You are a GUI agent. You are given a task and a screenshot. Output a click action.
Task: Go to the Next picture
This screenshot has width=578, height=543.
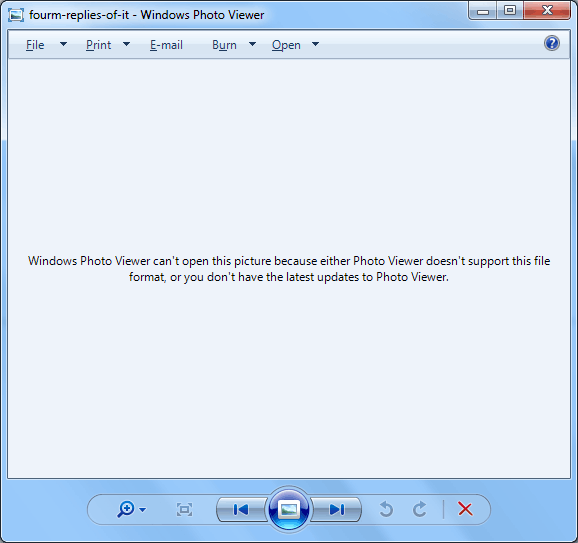coord(337,509)
